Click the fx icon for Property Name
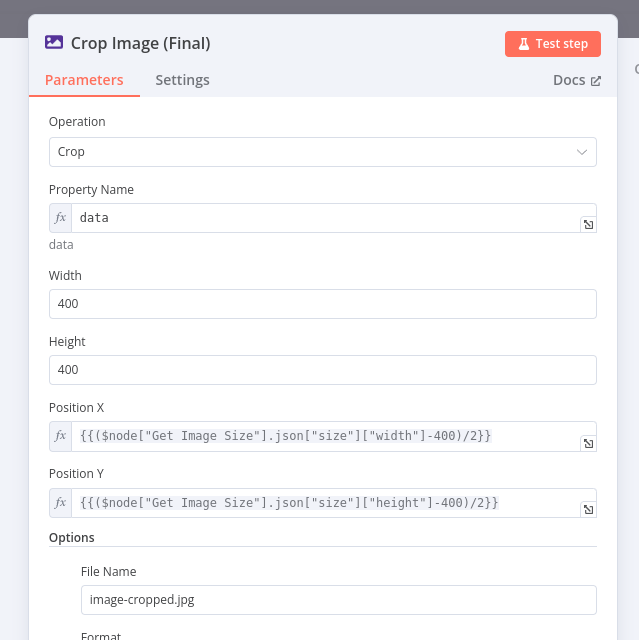Viewport: 639px width, 640px height. (60, 218)
